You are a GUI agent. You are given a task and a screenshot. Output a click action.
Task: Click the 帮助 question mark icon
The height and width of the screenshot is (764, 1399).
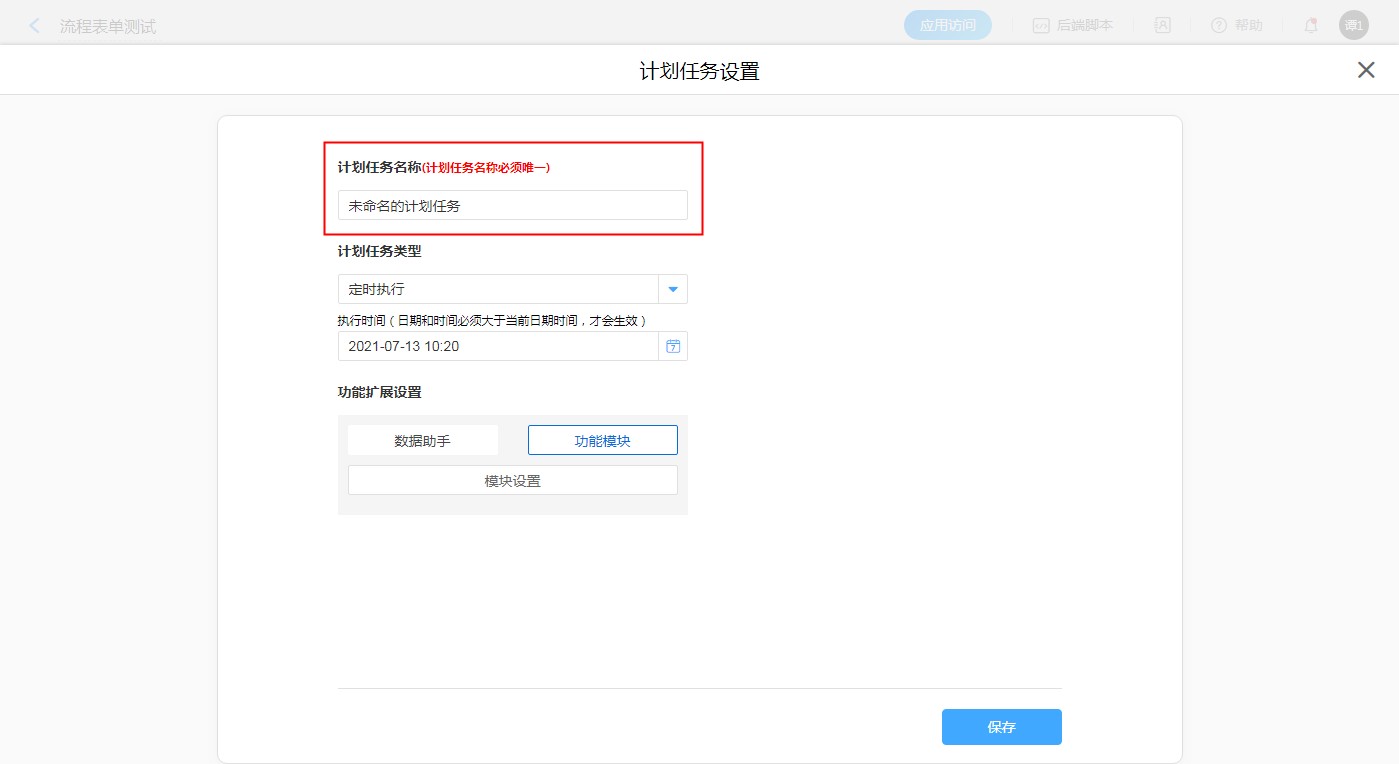(x=1218, y=26)
